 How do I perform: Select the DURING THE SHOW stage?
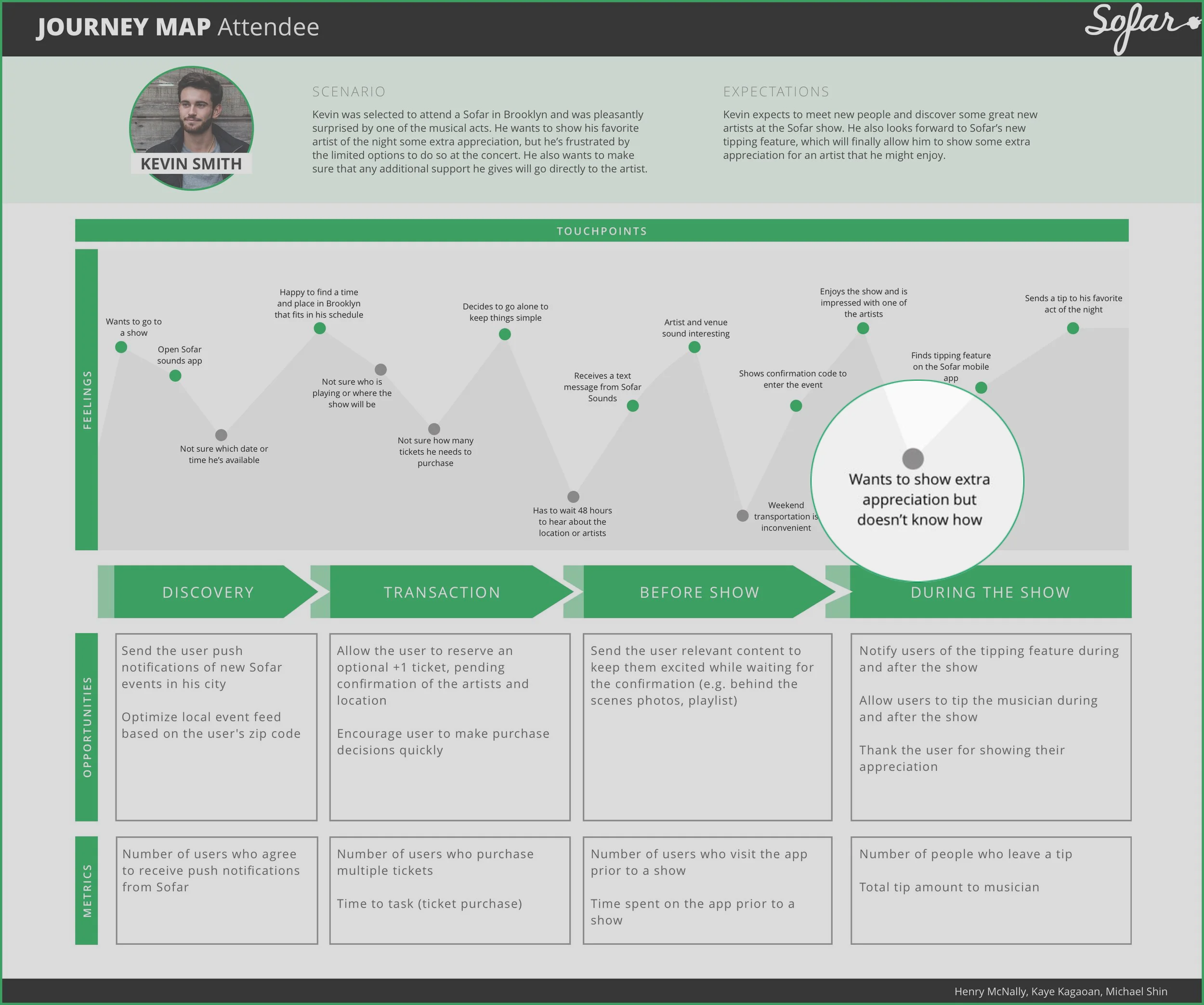990,592
